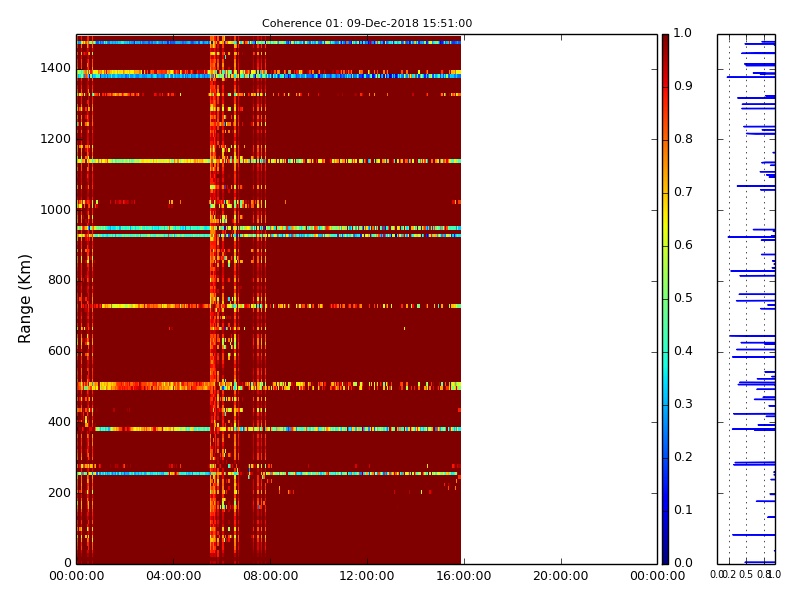Screen dimensions: 800x600
Task: Select the 1400 range tick label
Action: click(x=56, y=68)
